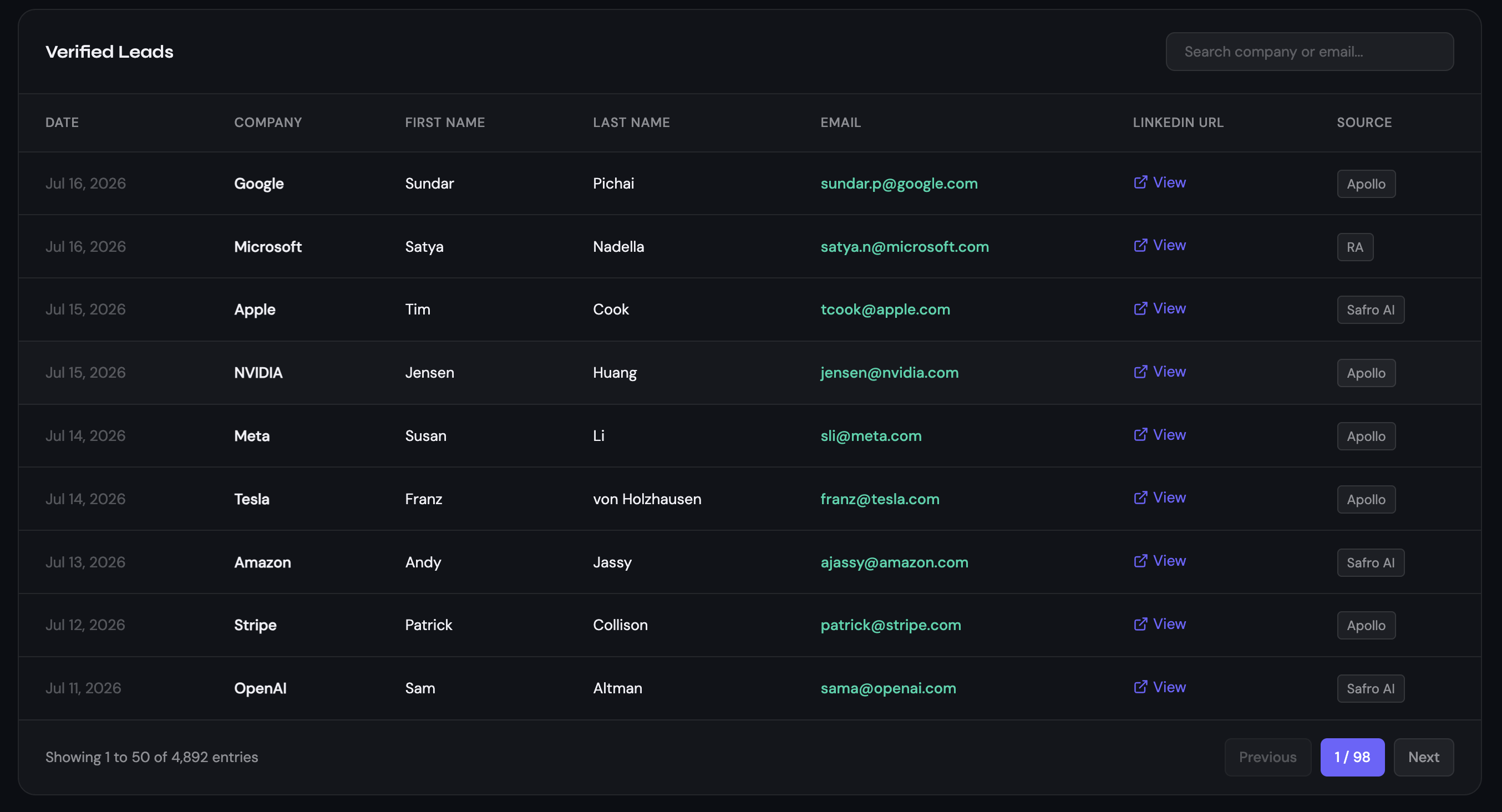
Task: Click the external link icon in Apple row
Action: point(1140,308)
